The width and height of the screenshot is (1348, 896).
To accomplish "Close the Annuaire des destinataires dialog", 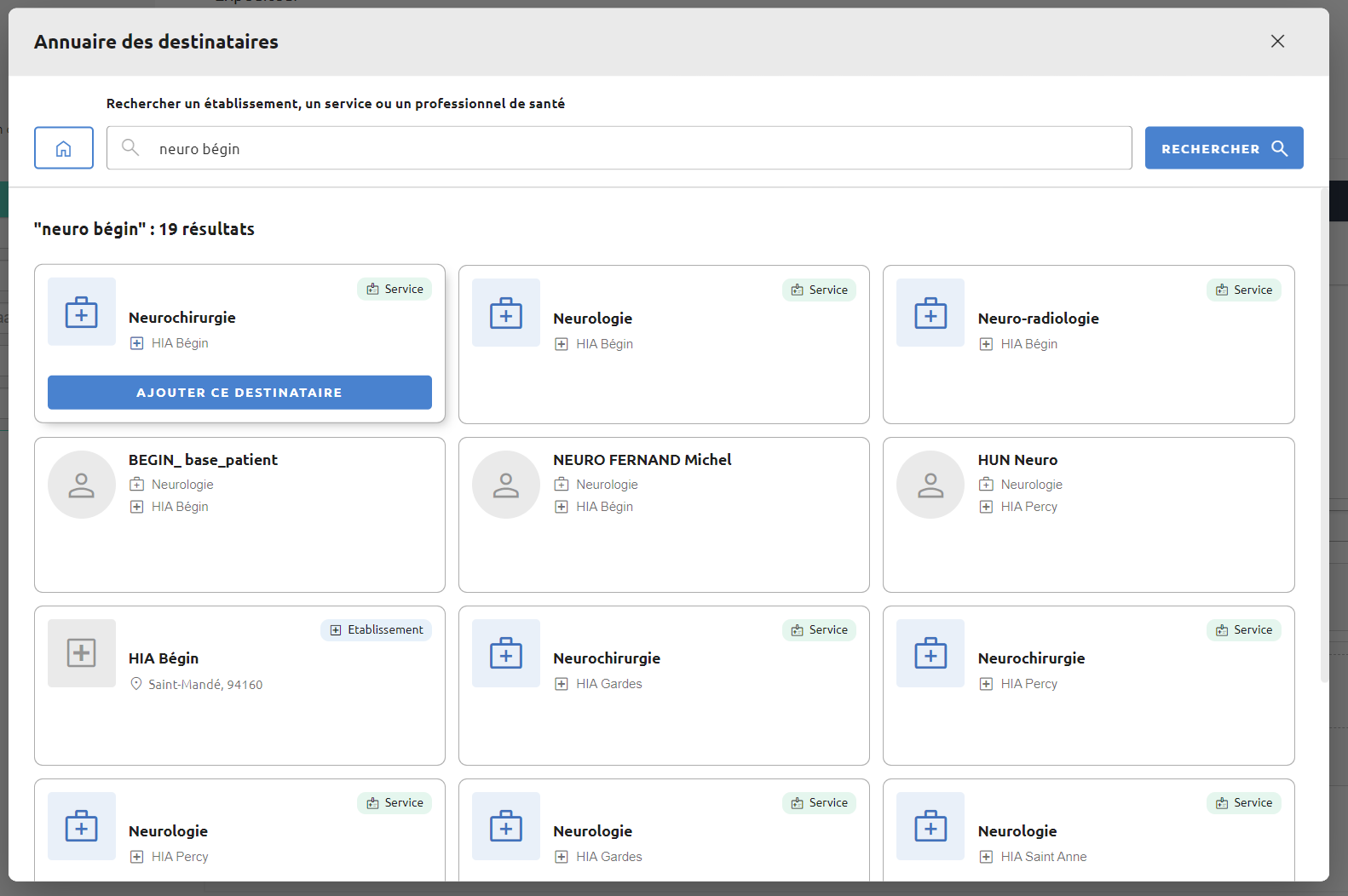I will point(1277,41).
